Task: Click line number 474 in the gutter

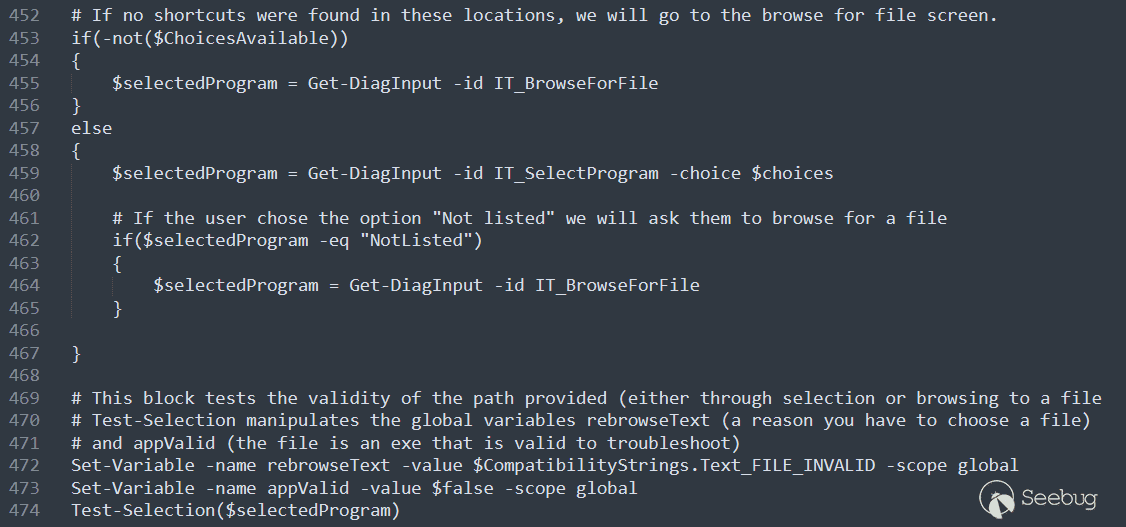Action: [x=23, y=511]
